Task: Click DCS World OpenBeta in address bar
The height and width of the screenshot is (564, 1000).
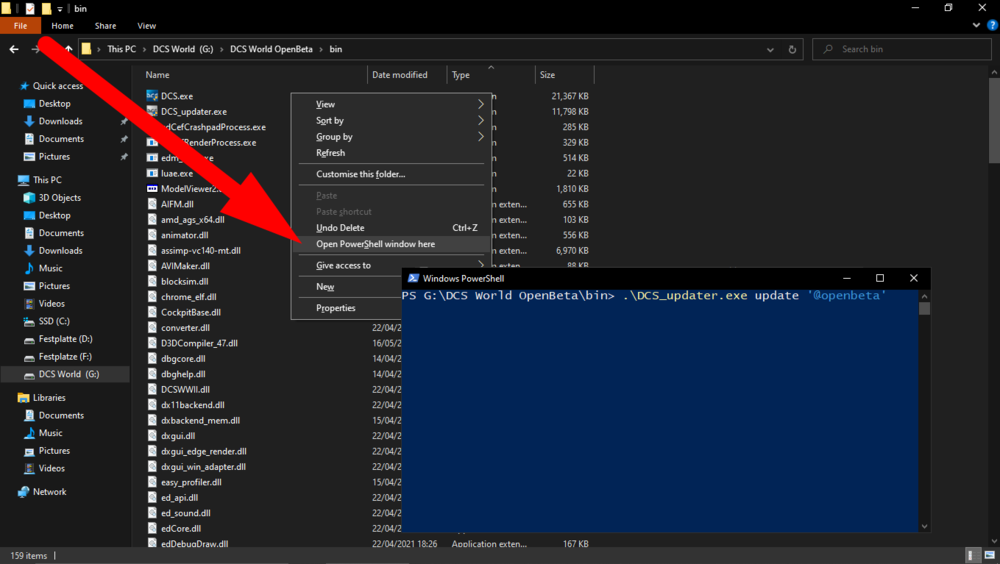Action: pos(271,49)
